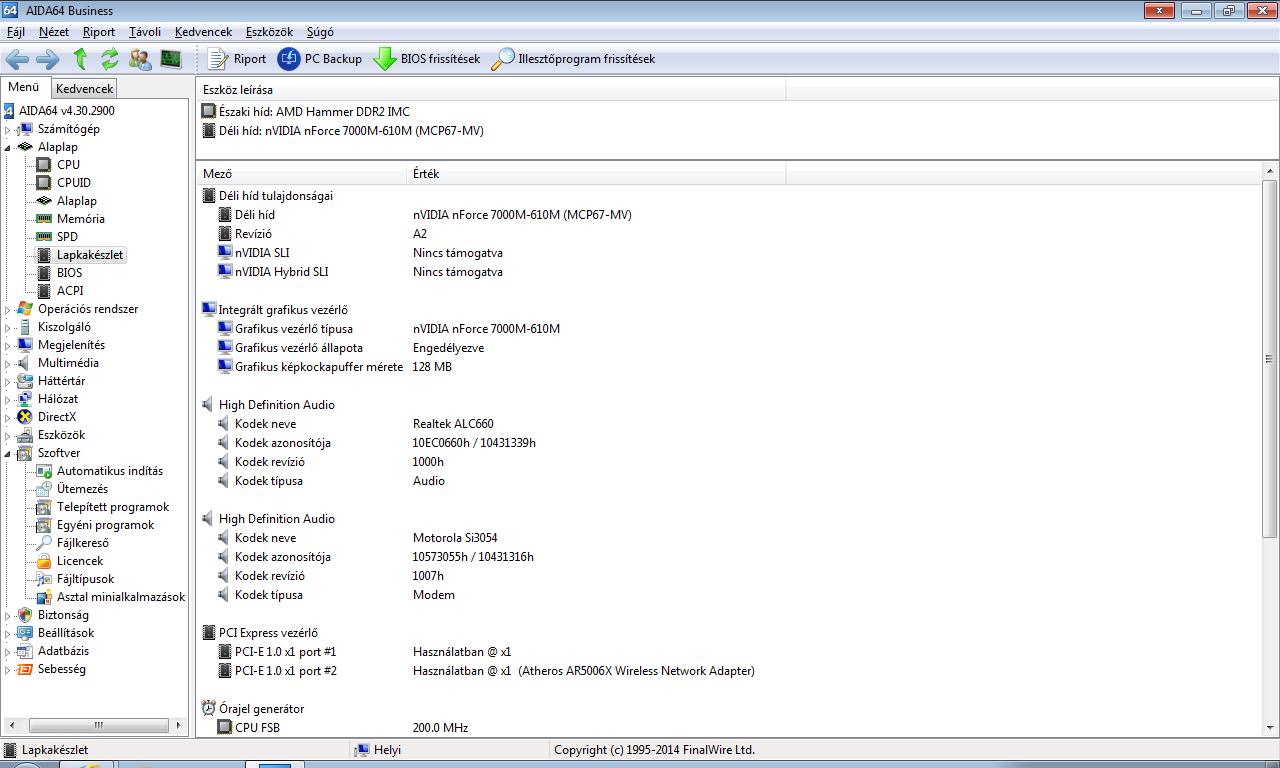Open the Eszközök menu
Viewport: 1280px width, 768px height.
click(x=269, y=32)
